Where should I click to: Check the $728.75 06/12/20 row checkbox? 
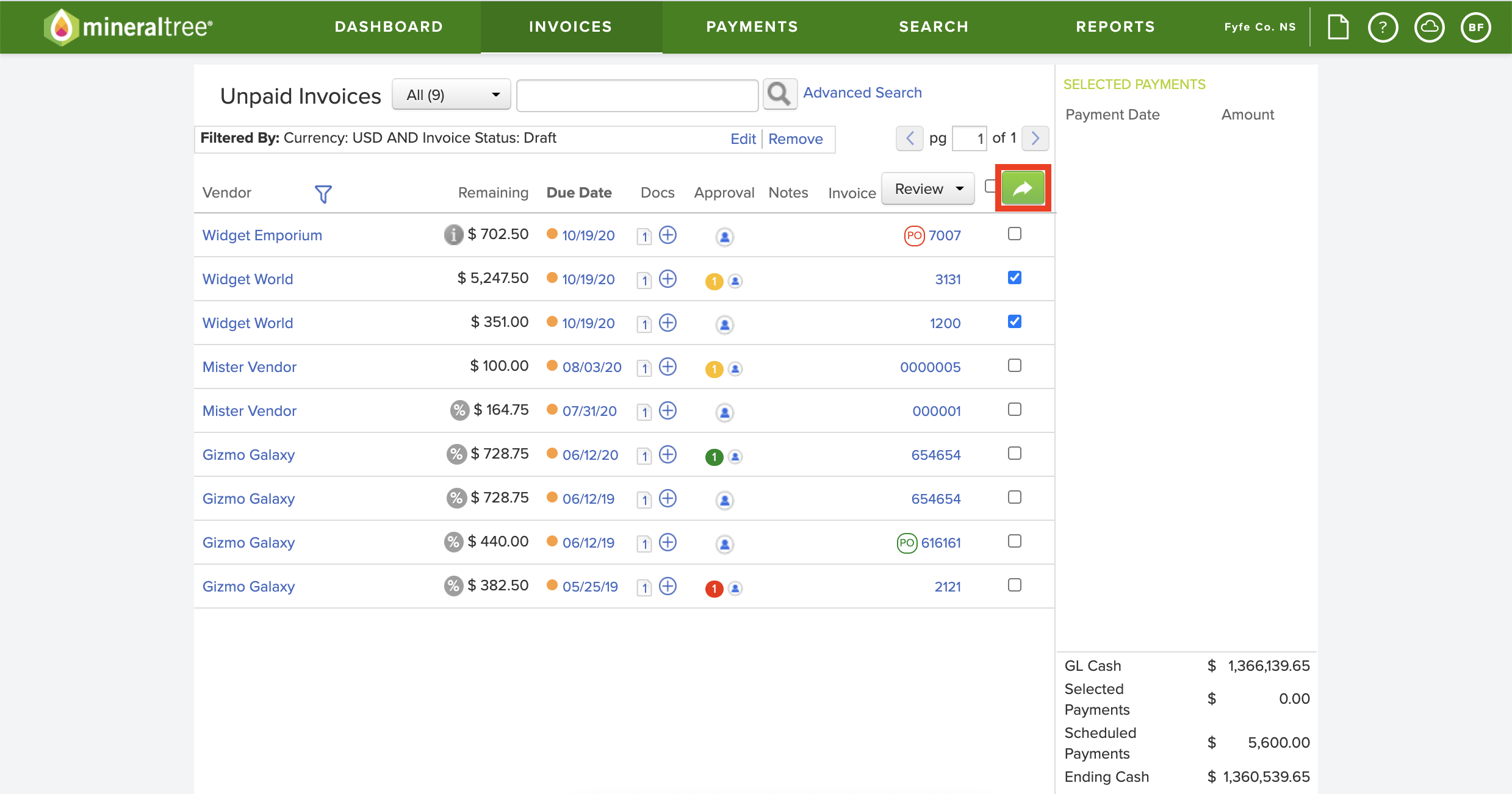1014,453
